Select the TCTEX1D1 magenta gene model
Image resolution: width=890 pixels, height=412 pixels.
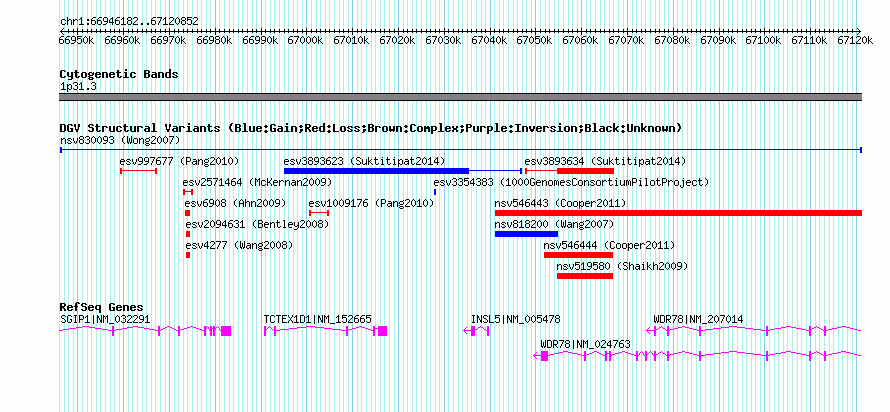325,331
